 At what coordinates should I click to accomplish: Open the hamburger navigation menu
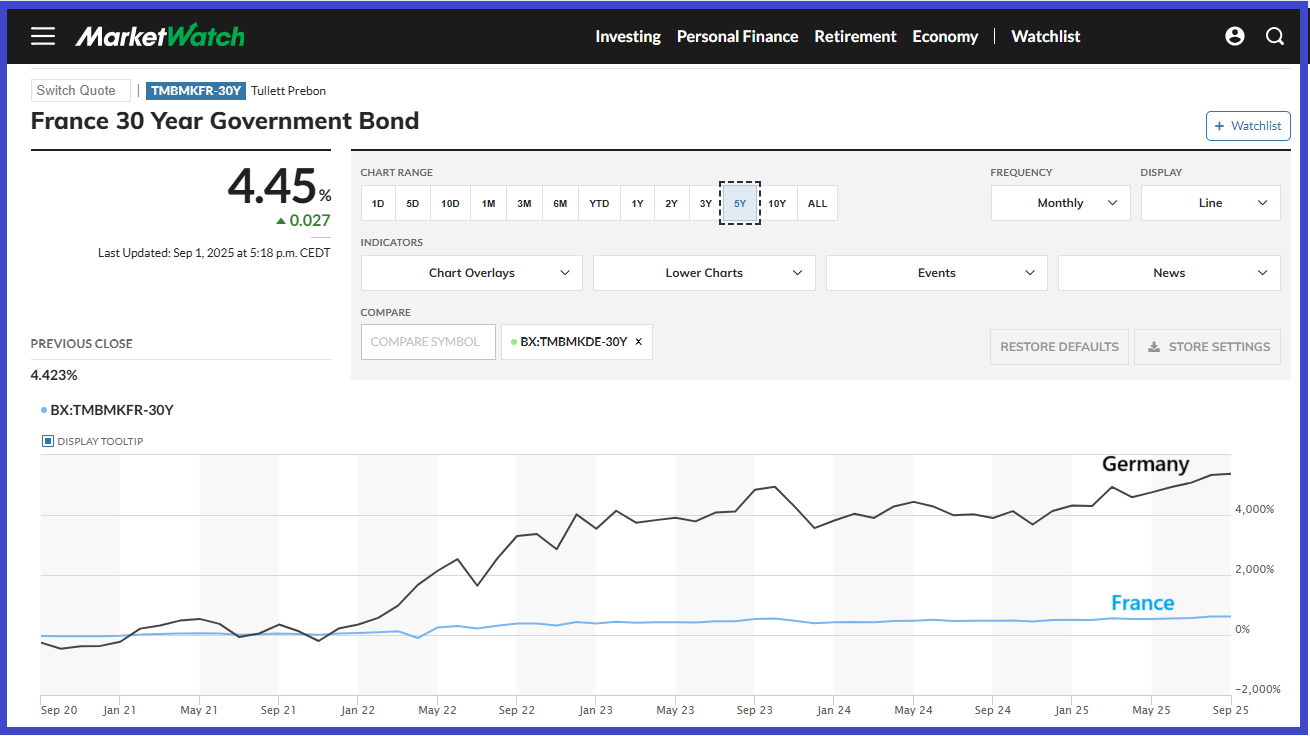click(x=43, y=36)
